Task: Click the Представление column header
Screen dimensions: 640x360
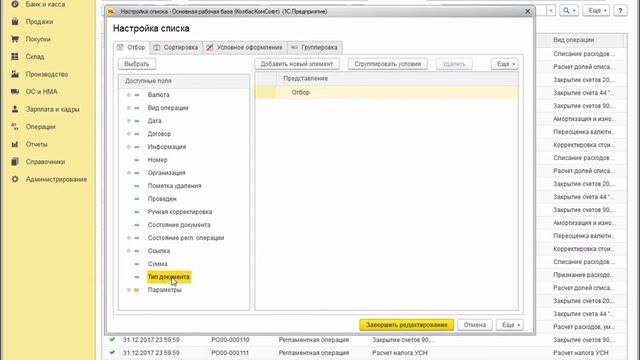Action: [305, 78]
